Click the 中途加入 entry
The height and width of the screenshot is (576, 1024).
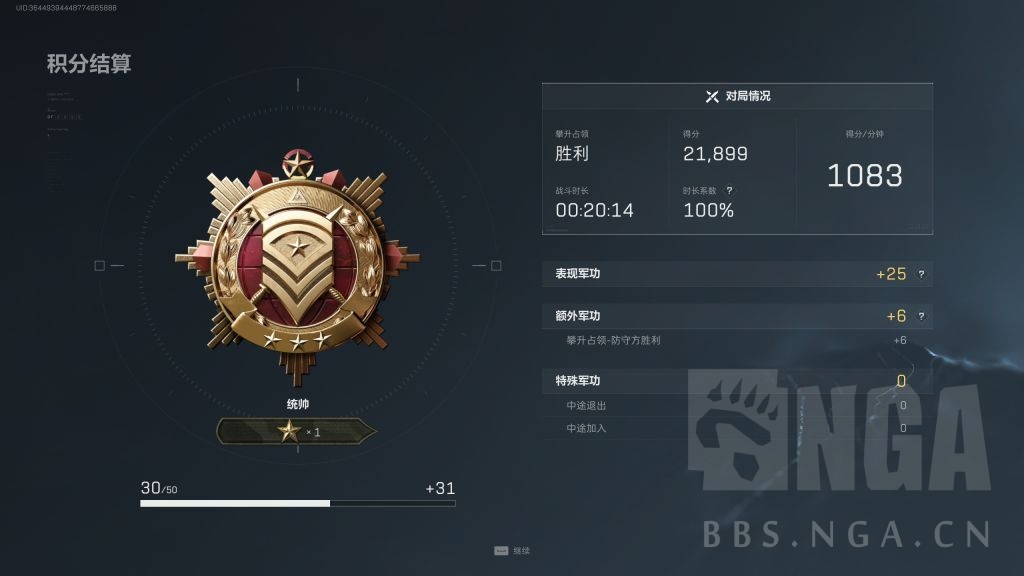(x=586, y=428)
